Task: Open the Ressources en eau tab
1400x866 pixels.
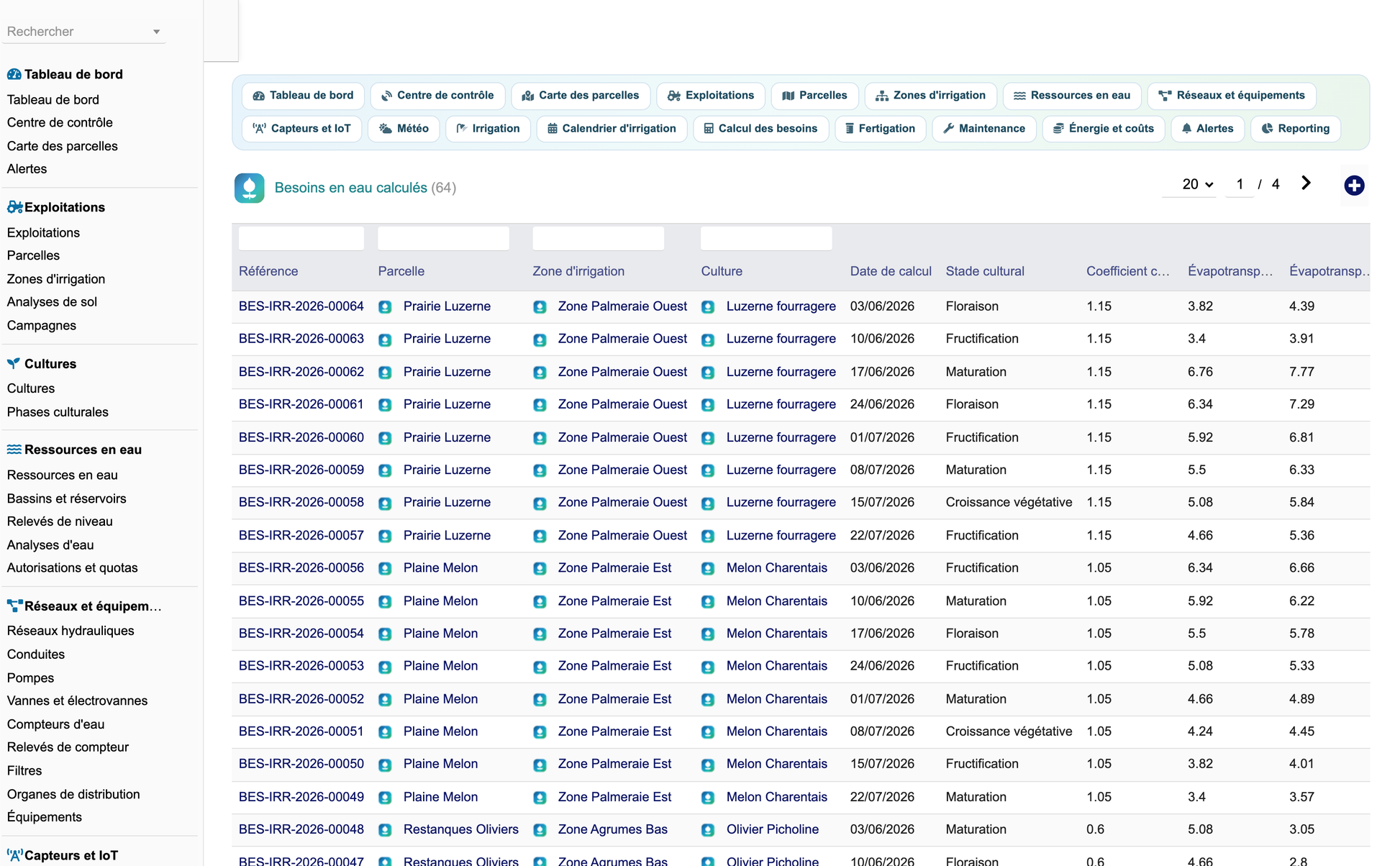Action: click(x=1072, y=96)
